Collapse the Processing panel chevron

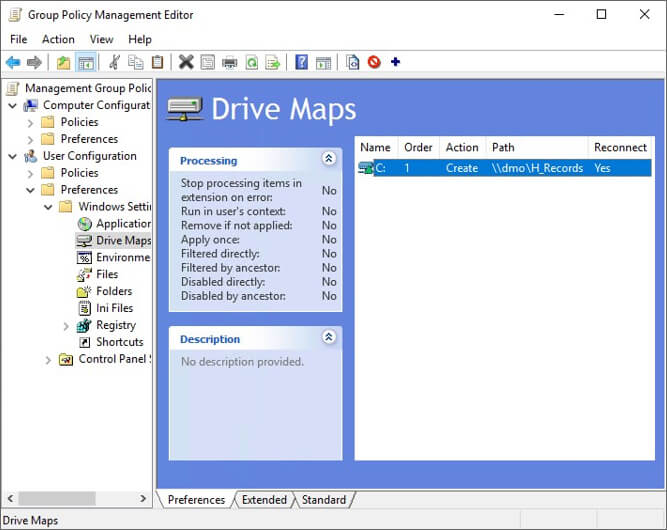[328, 159]
